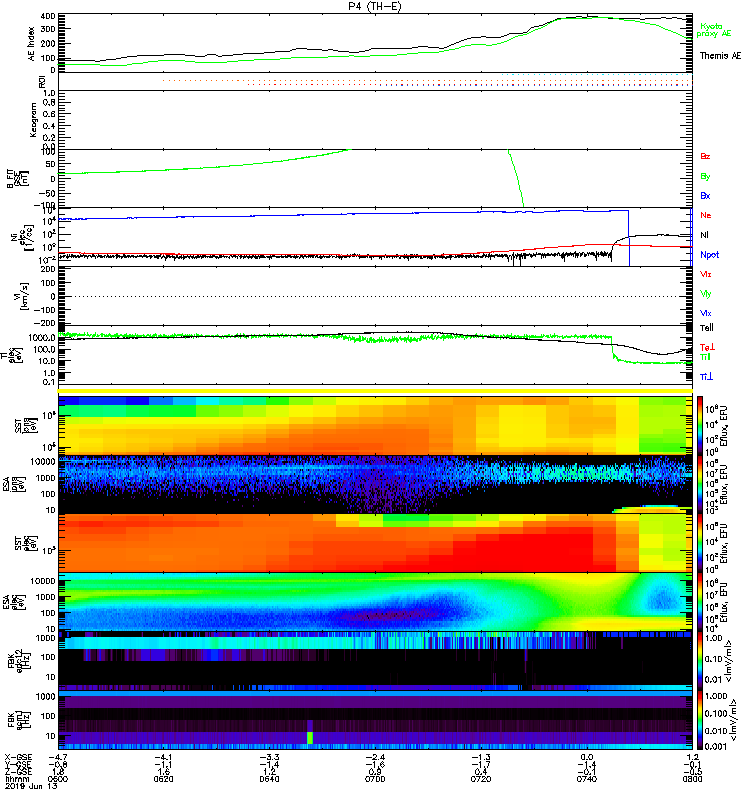The height and width of the screenshot is (800, 750).
Task: Pick the blue Npot legend entry
Action: (710, 255)
